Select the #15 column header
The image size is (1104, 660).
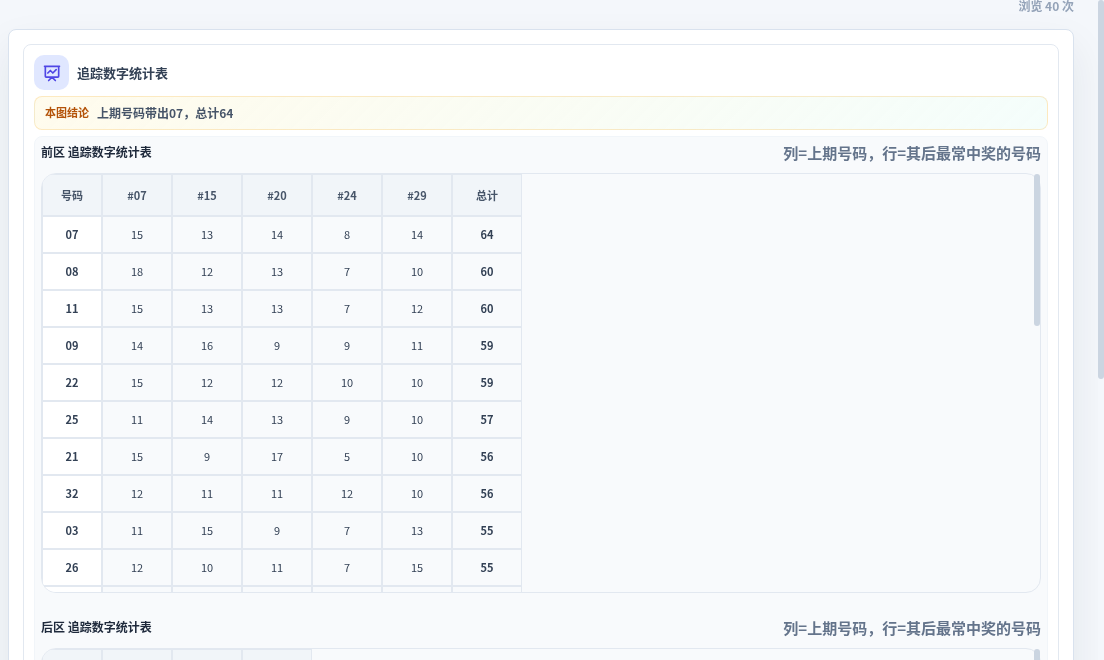point(207,196)
